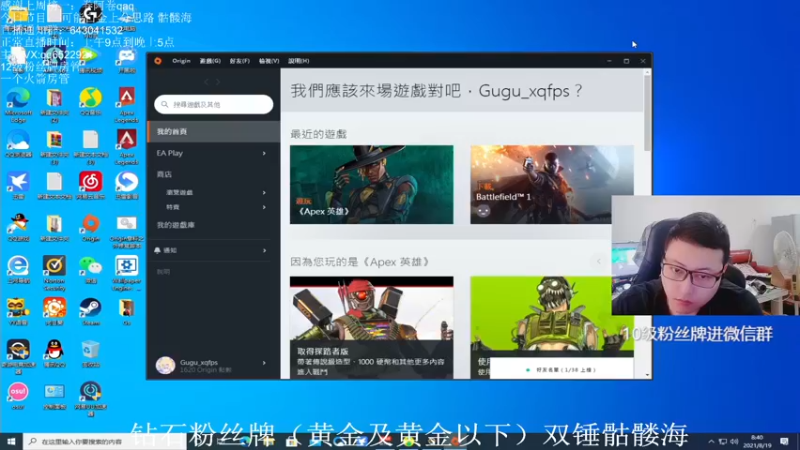Open the Recycle Bin desktop icon
This screenshot has width=800, height=450.
pyautogui.click(x=90, y=354)
